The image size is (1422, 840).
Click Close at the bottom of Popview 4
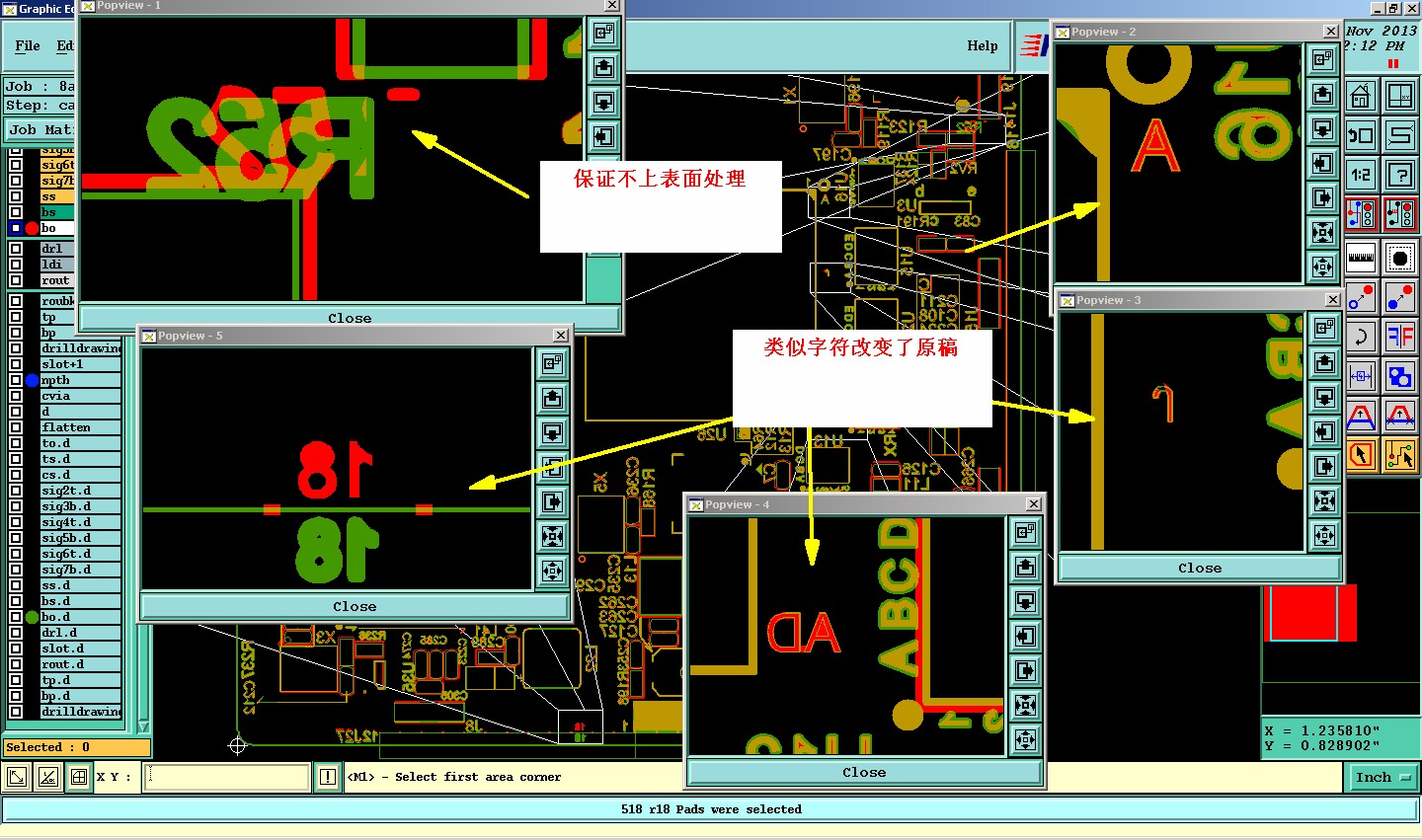coord(864,772)
